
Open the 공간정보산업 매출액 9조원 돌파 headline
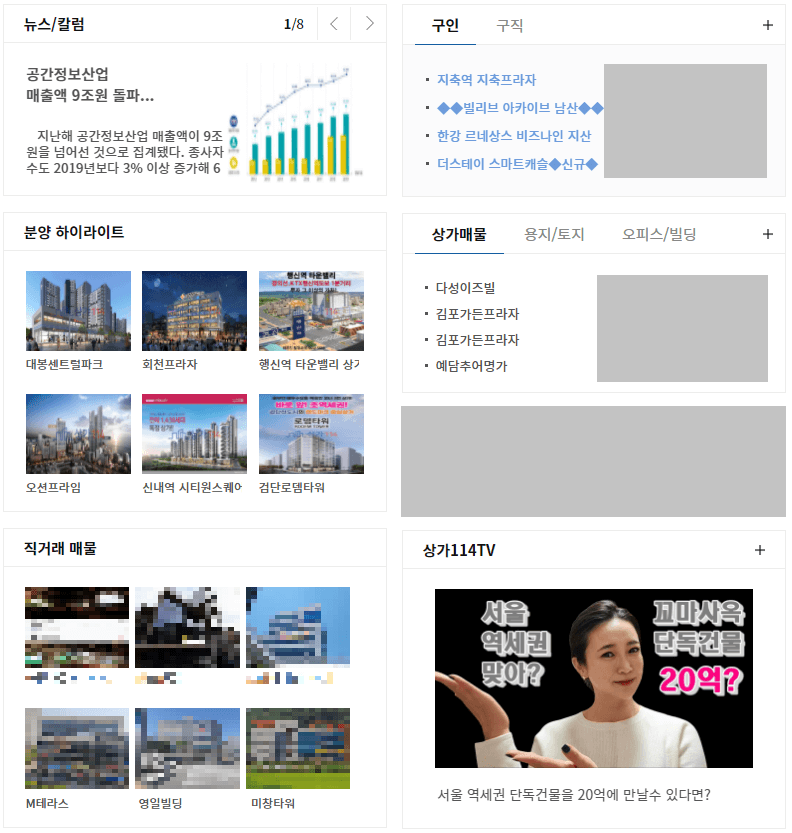click(x=90, y=85)
